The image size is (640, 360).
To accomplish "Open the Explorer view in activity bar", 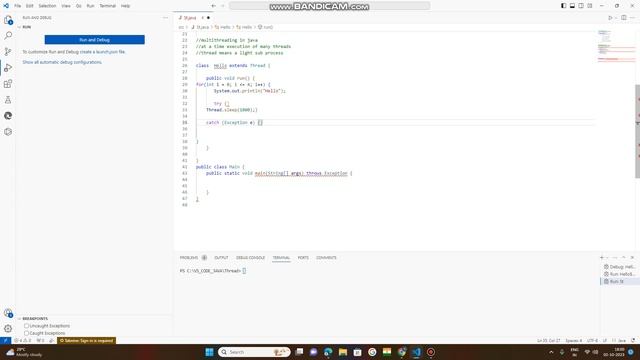I will [x=8, y=20].
